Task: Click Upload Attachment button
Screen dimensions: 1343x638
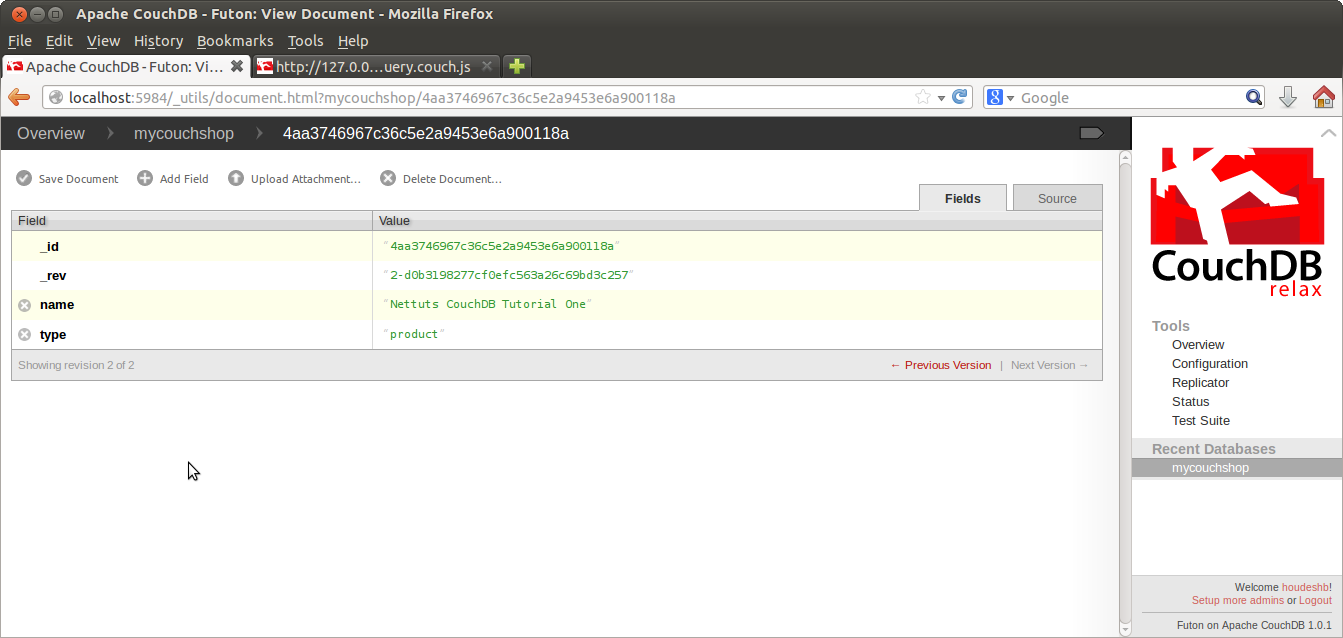Action: (x=294, y=178)
